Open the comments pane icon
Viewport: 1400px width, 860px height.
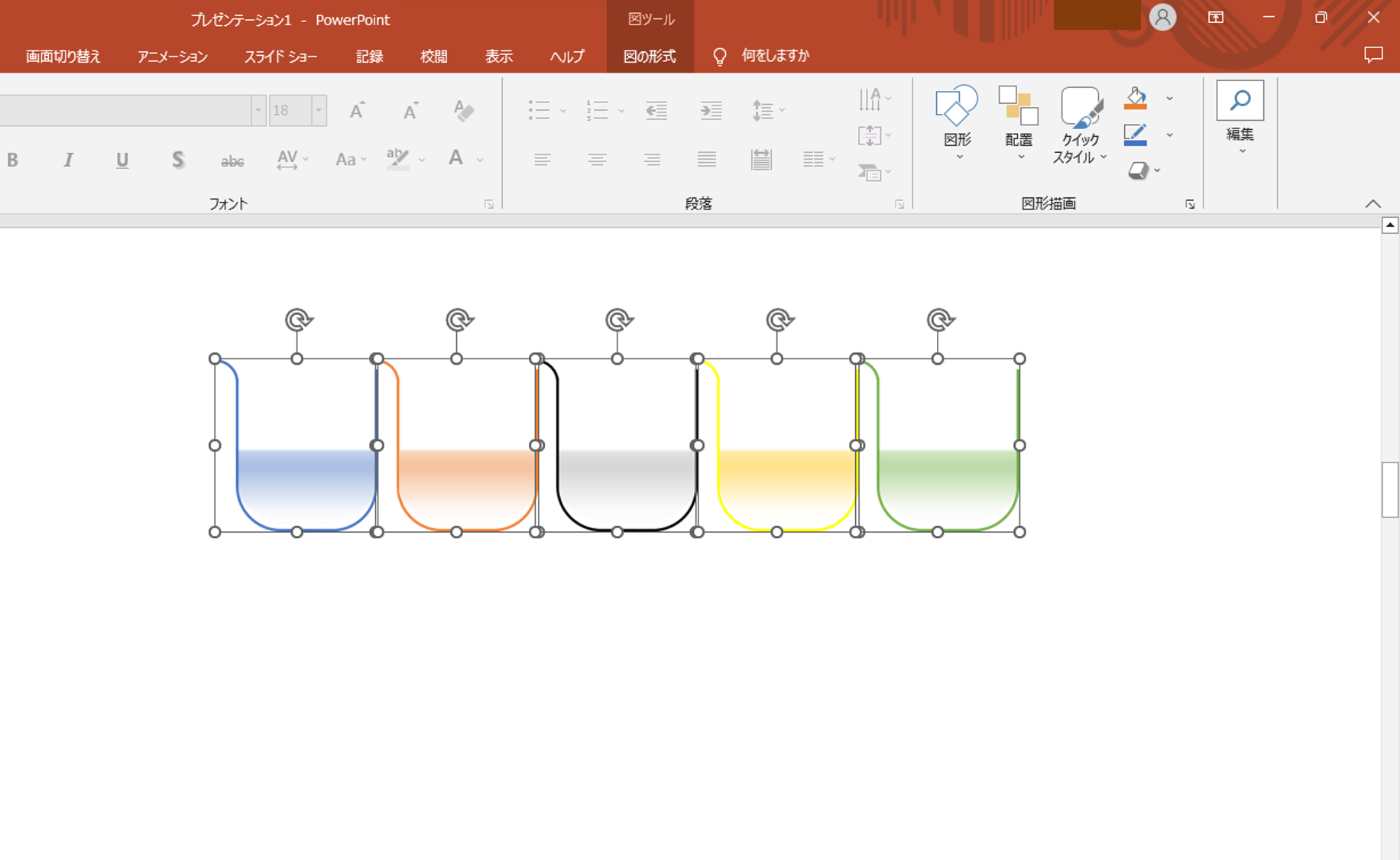pyautogui.click(x=1373, y=55)
